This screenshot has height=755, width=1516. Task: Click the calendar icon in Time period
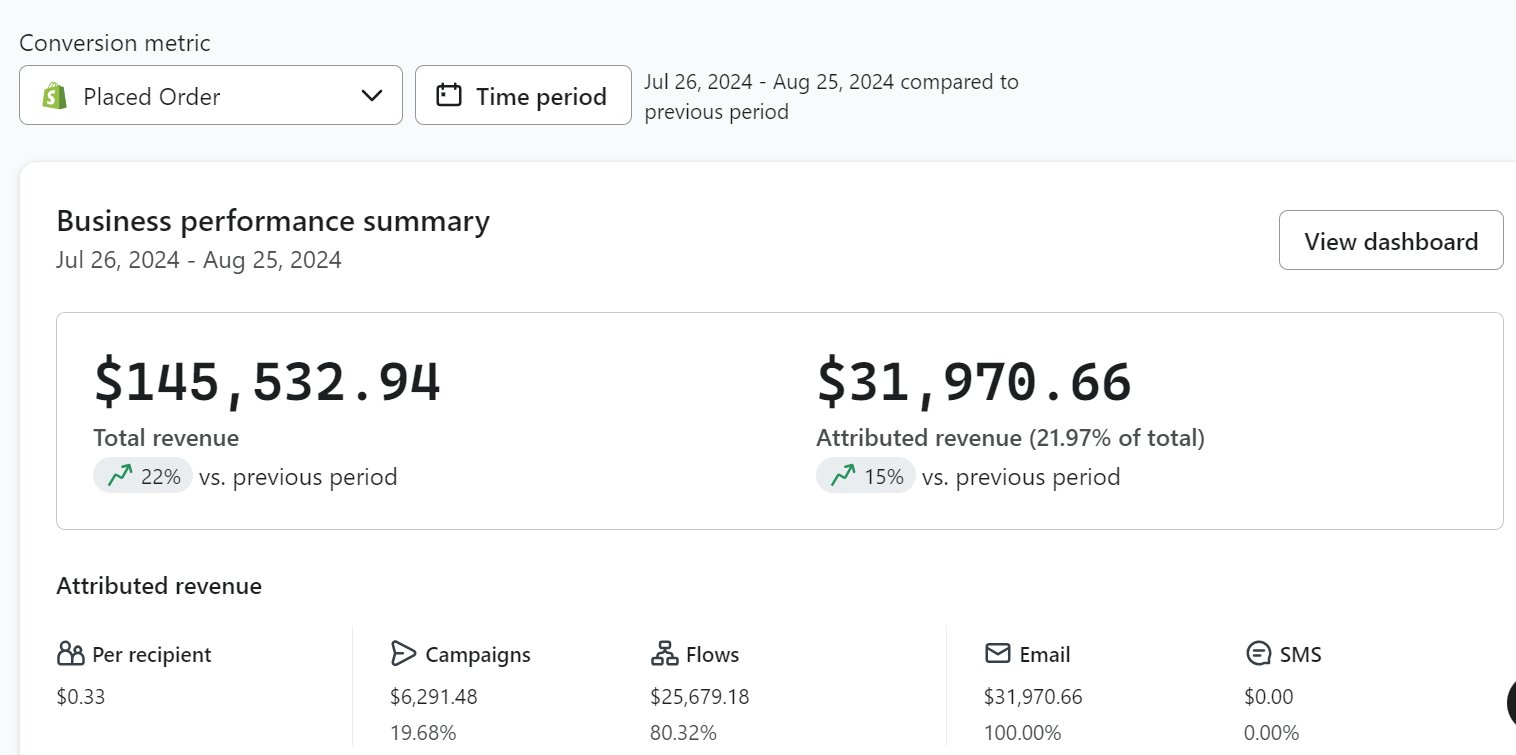[449, 96]
